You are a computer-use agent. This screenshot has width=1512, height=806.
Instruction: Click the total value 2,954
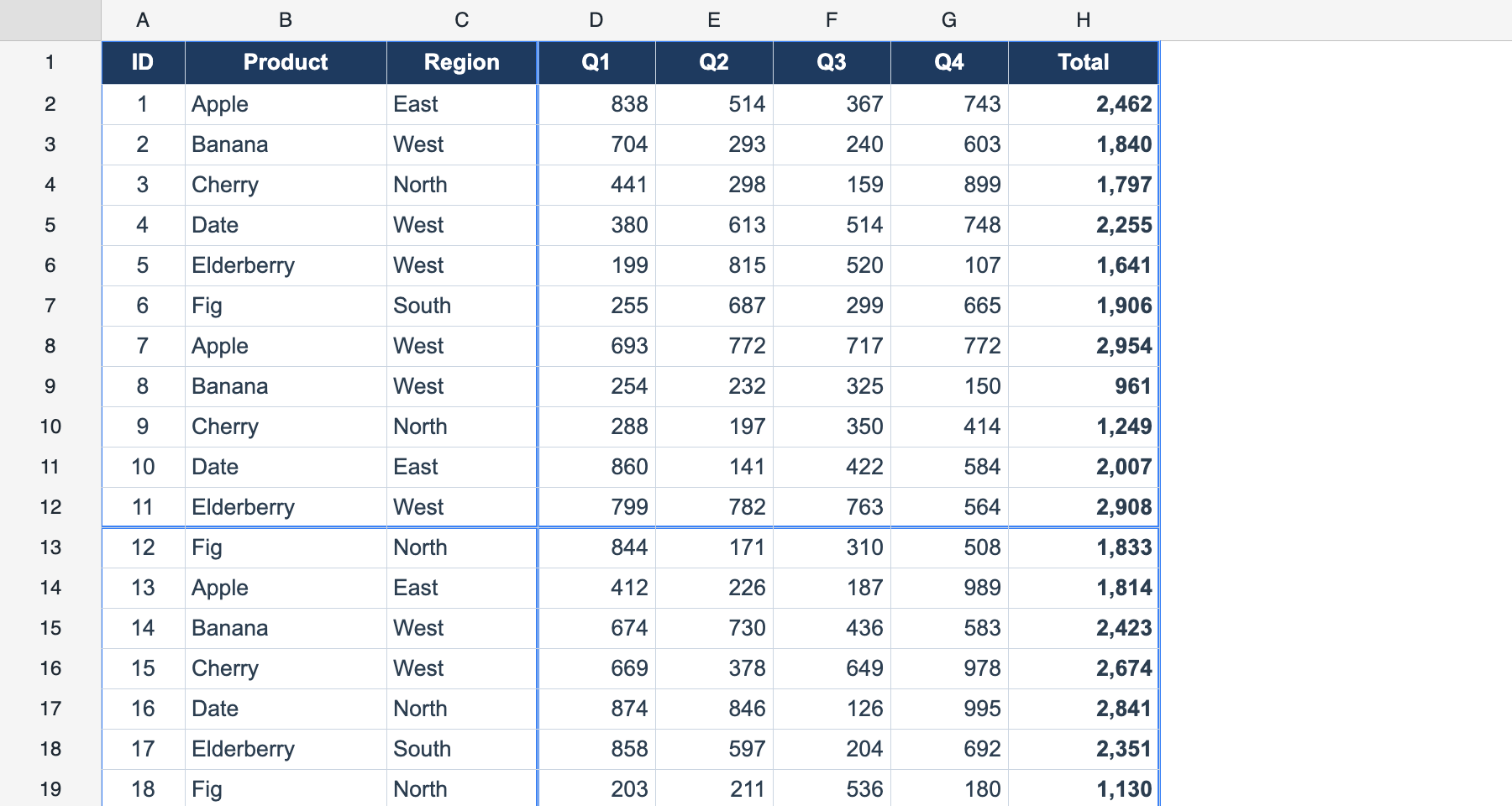click(x=1084, y=346)
